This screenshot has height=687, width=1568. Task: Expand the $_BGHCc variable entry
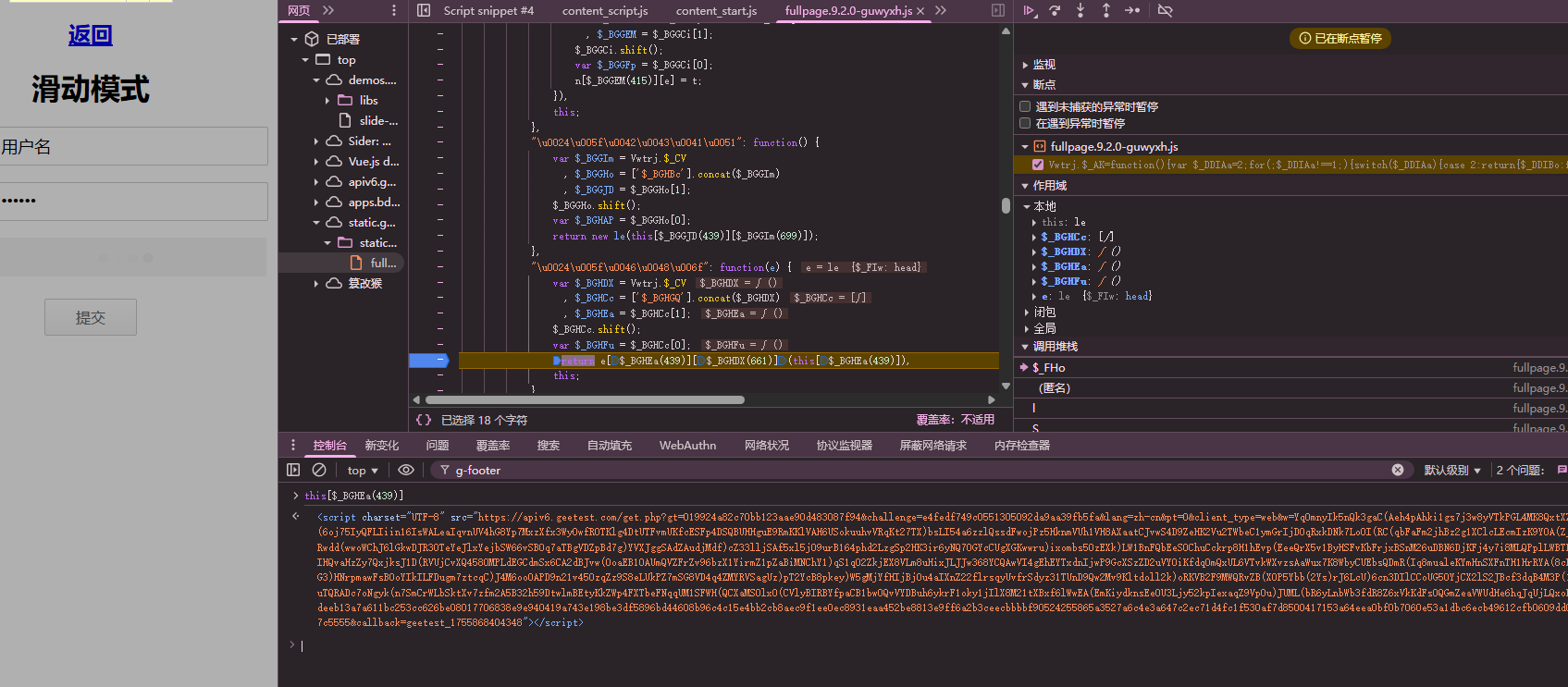coord(1034,237)
